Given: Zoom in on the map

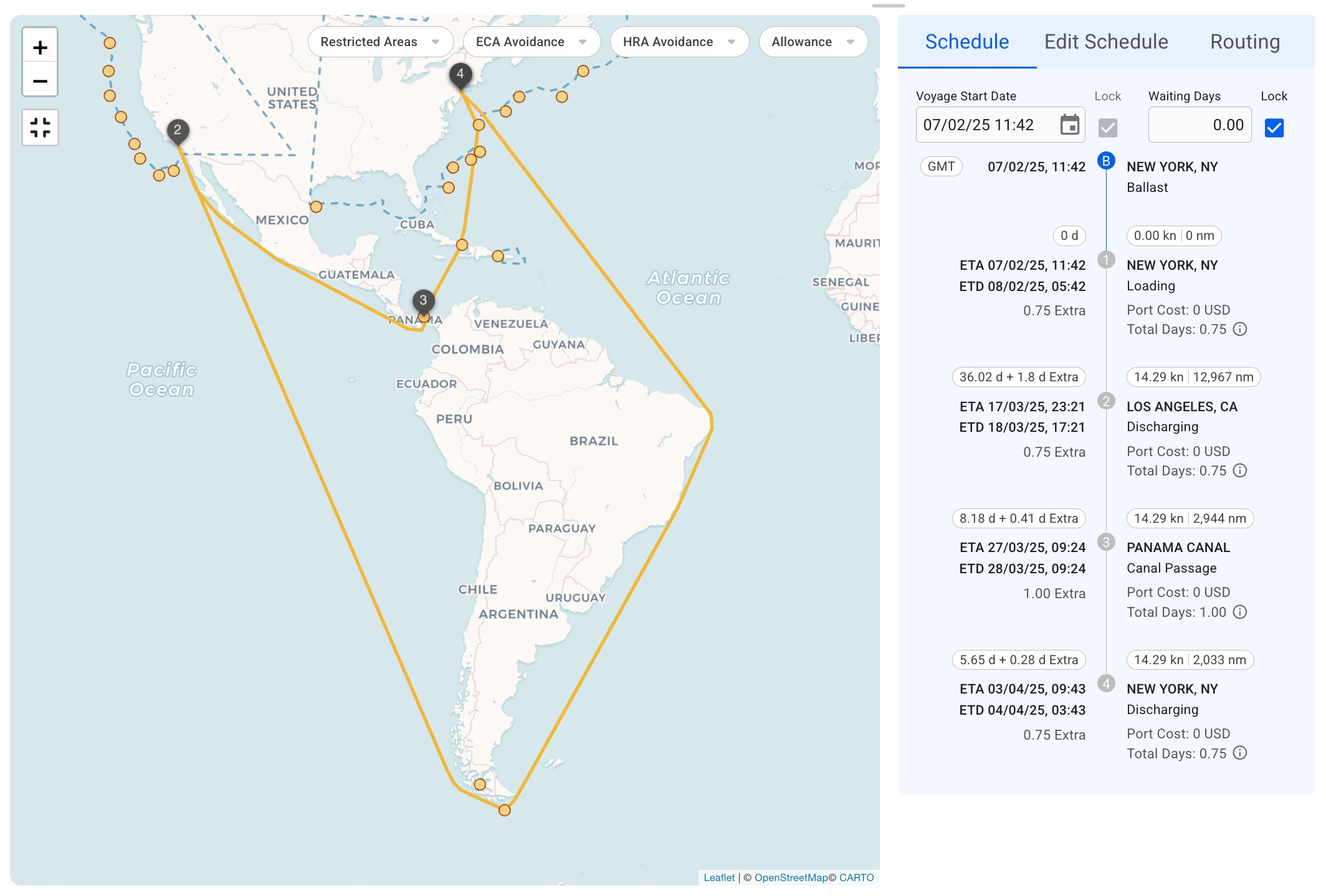Looking at the screenshot, I should pos(40,47).
